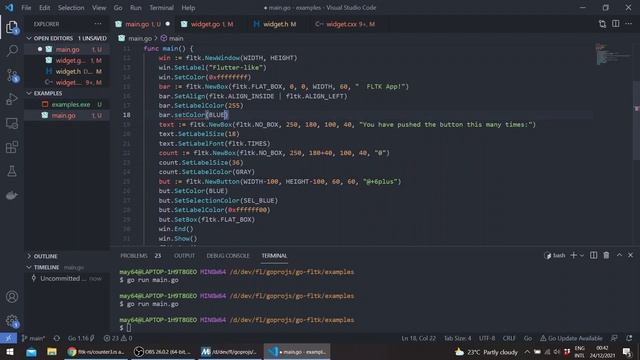
Task: Open the View menu
Action: pos(99,8)
